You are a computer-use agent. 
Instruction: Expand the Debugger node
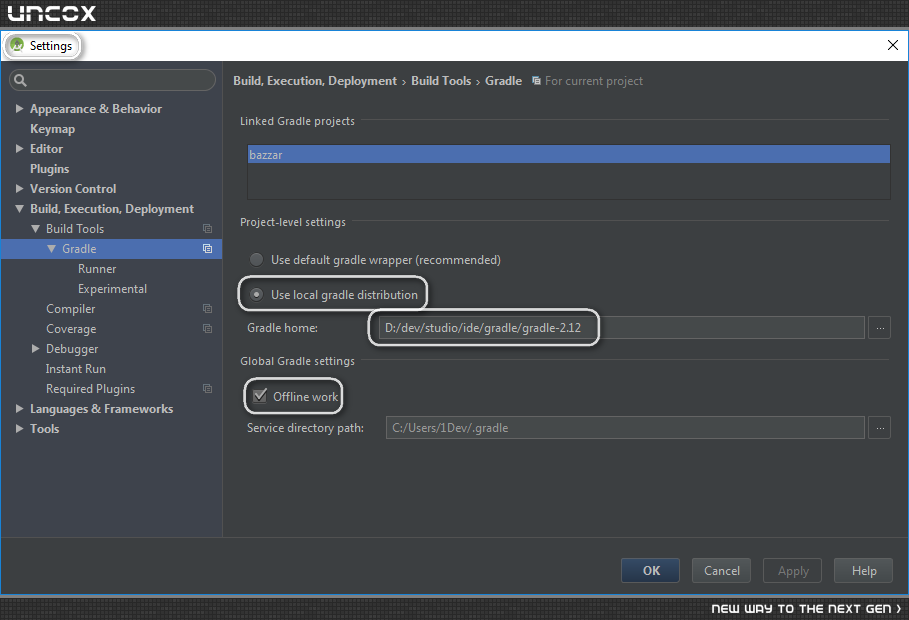(x=35, y=349)
